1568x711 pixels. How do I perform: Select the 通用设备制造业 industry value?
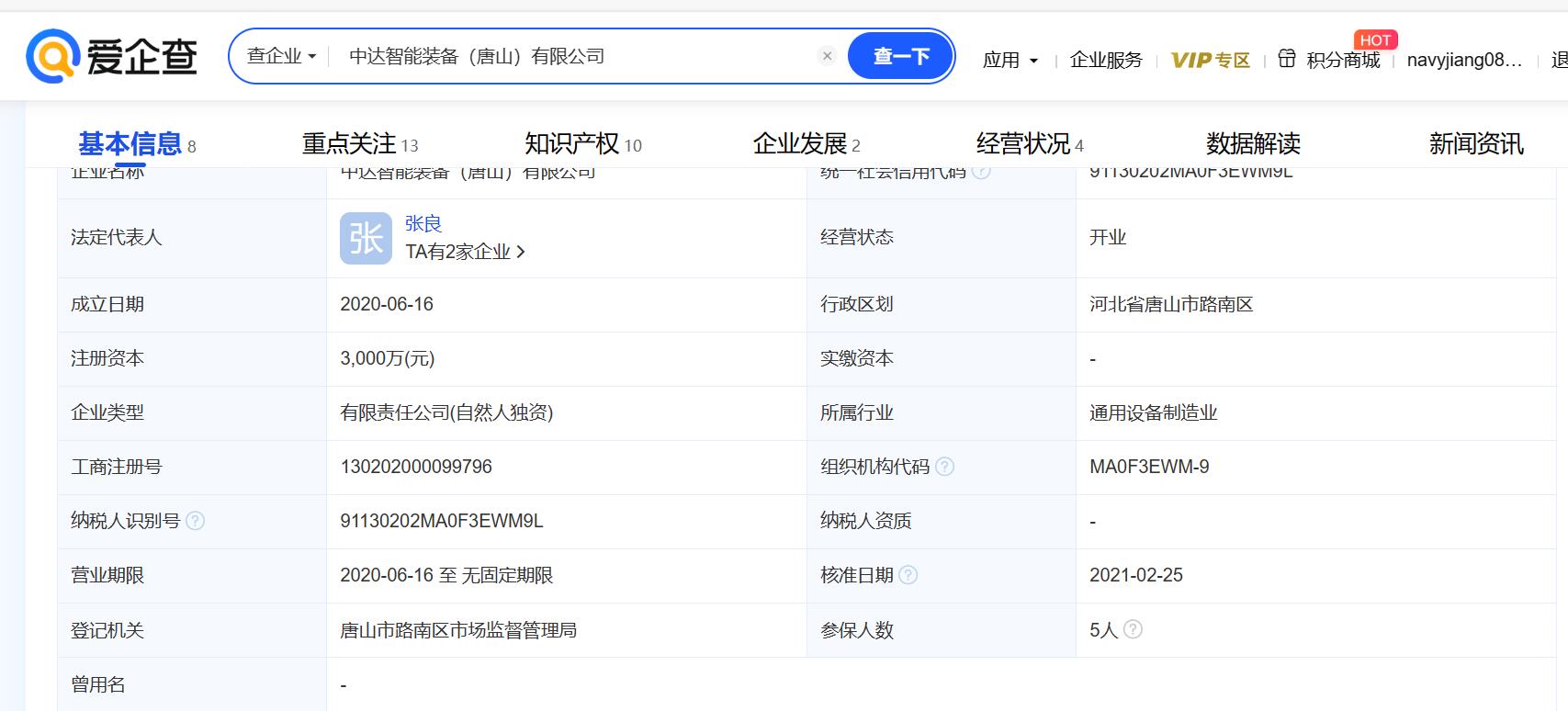click(1154, 412)
